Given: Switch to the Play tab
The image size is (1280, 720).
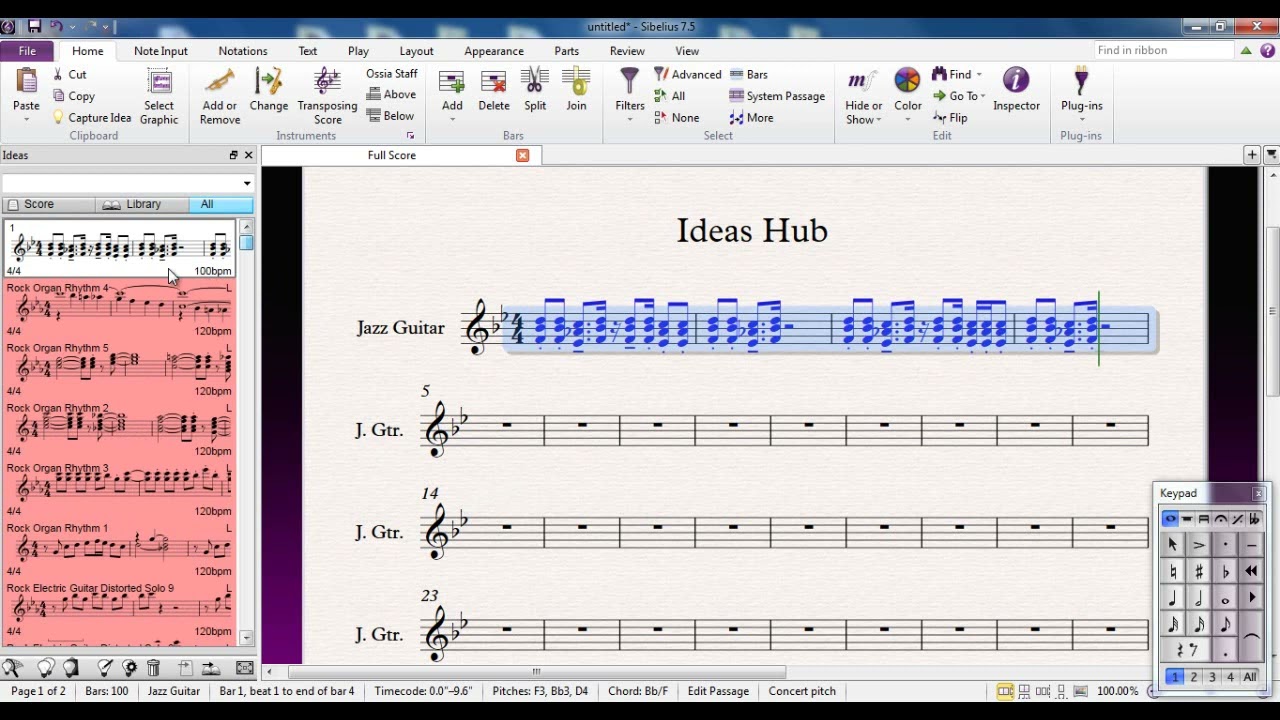Looking at the screenshot, I should tap(358, 51).
